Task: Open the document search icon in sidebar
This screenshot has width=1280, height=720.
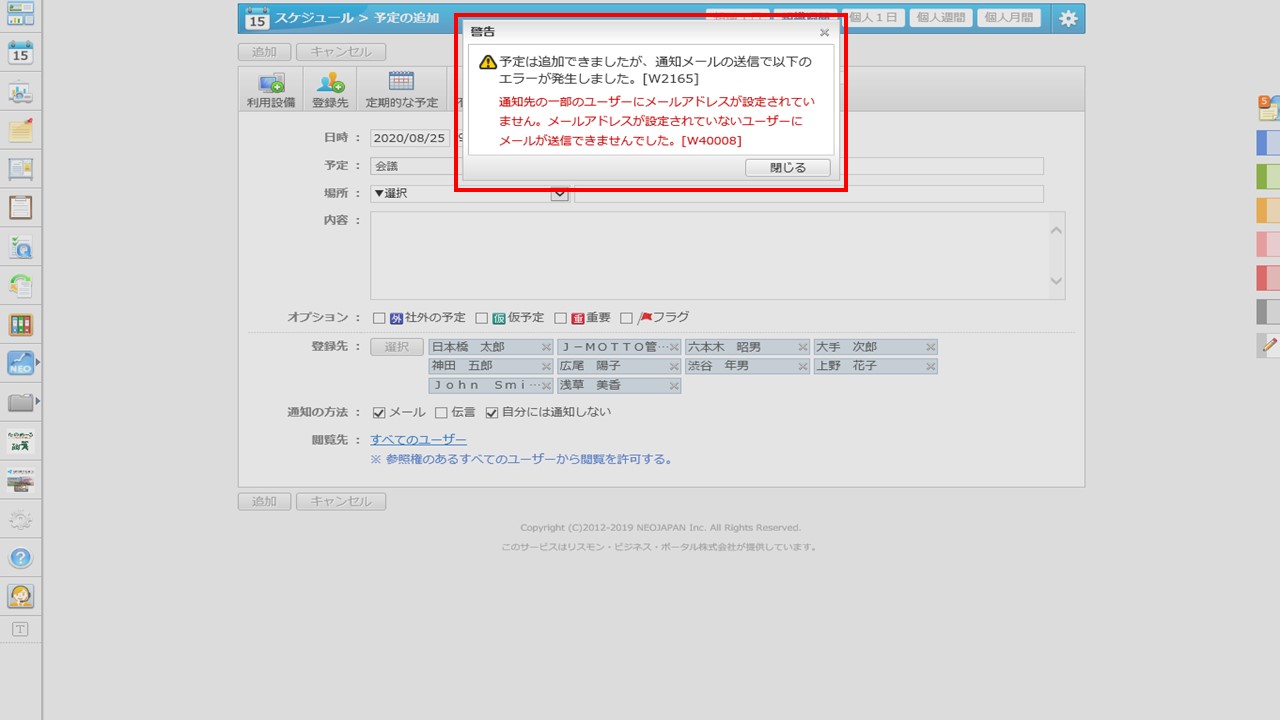Action: click(21, 246)
